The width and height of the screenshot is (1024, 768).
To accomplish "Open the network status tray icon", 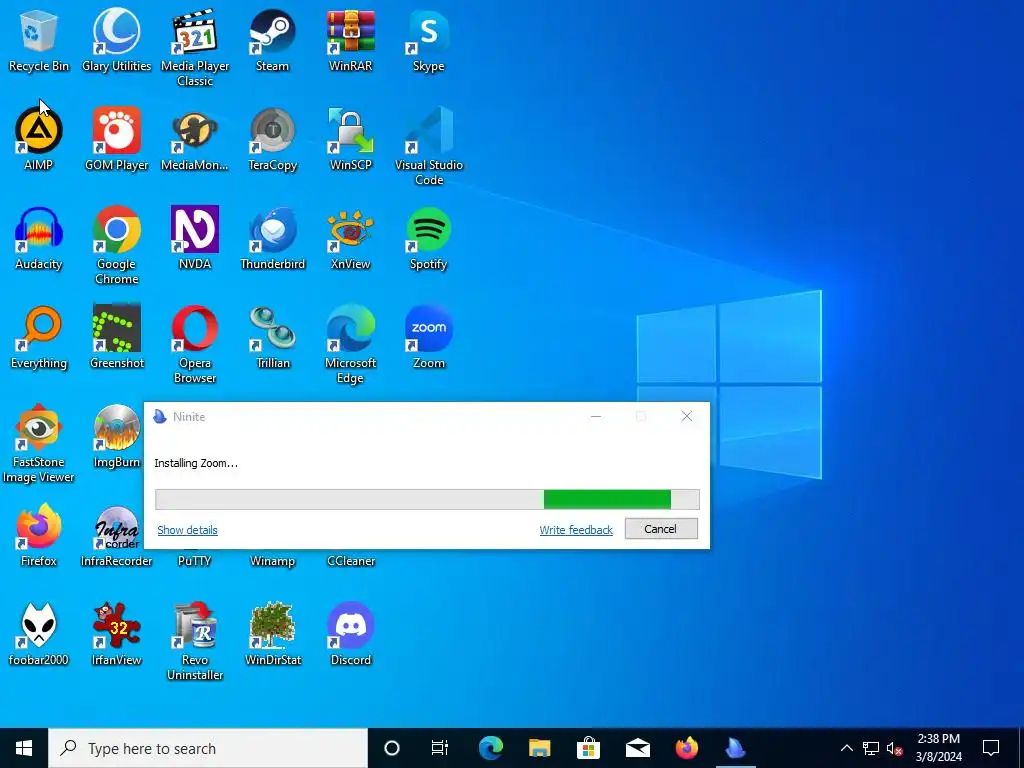I will tap(871, 748).
